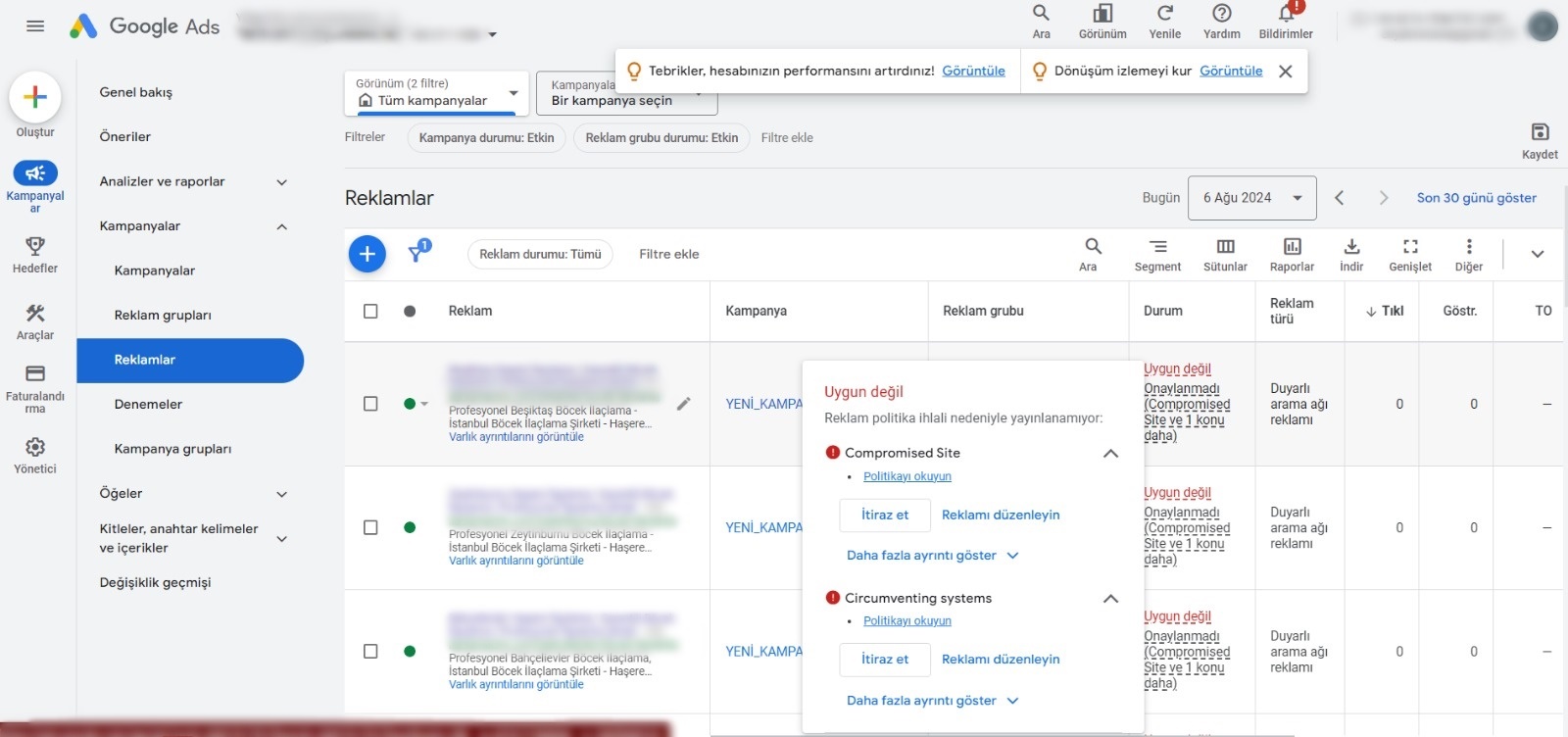Open Reklam grupları in the sidebar
Screen dimensions: 1568x737
tap(163, 315)
